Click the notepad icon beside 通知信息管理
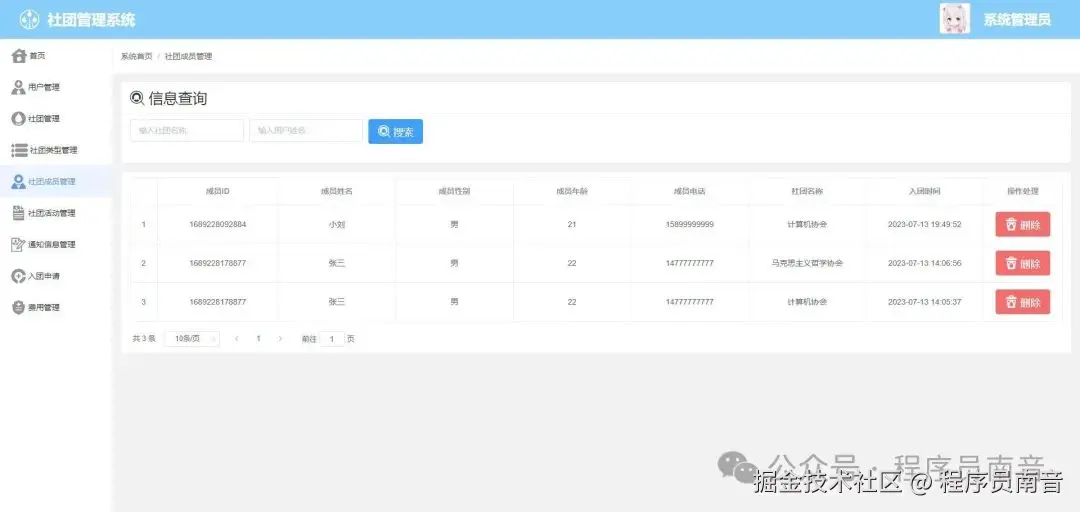This screenshot has width=1080, height=512. [19, 245]
